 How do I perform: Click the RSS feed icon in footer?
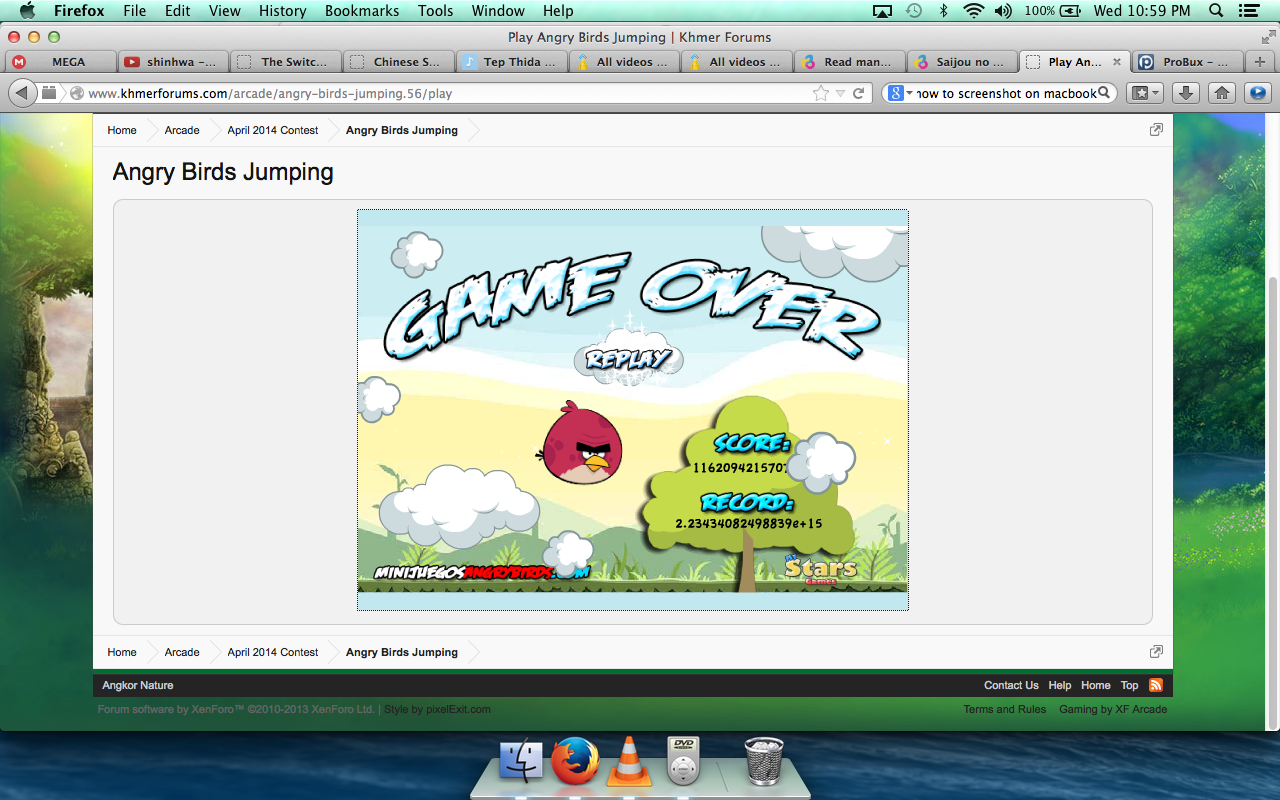[1156, 685]
